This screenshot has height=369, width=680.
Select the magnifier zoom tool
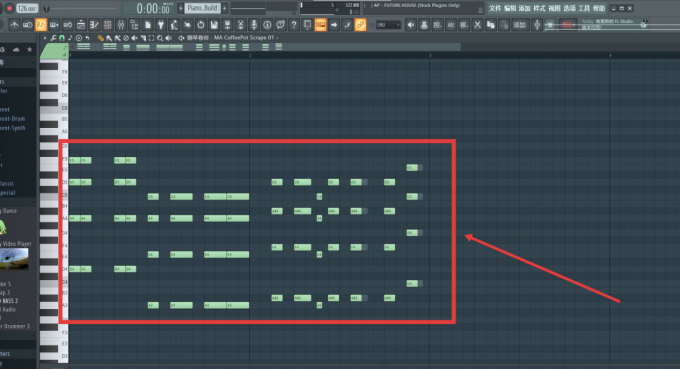click(x=160, y=38)
